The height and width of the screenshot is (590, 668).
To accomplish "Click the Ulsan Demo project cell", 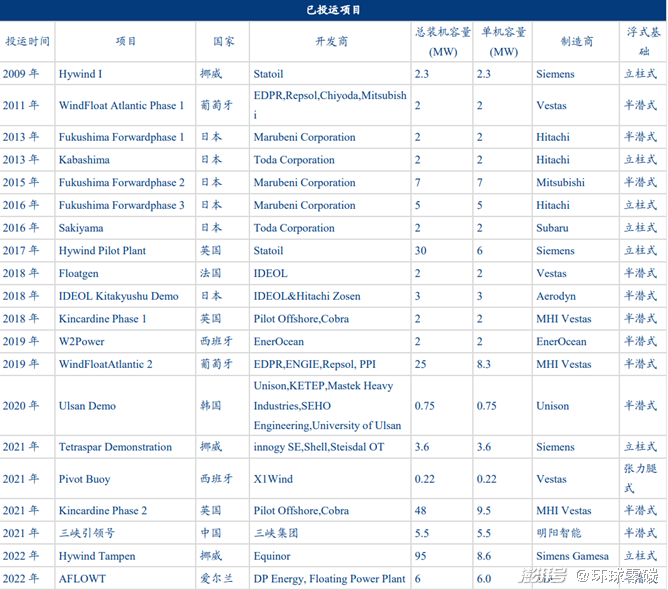I will tap(87, 406).
